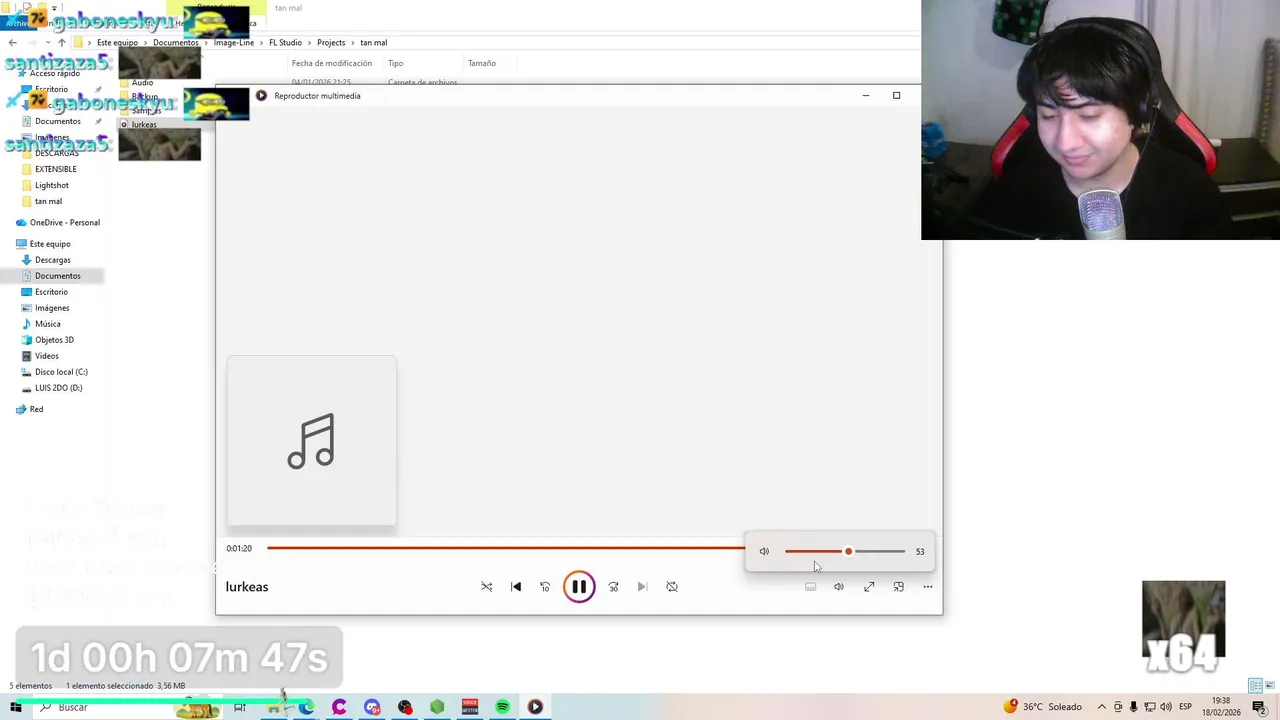
Task: Sort by Tipo column header
Action: click(x=396, y=63)
